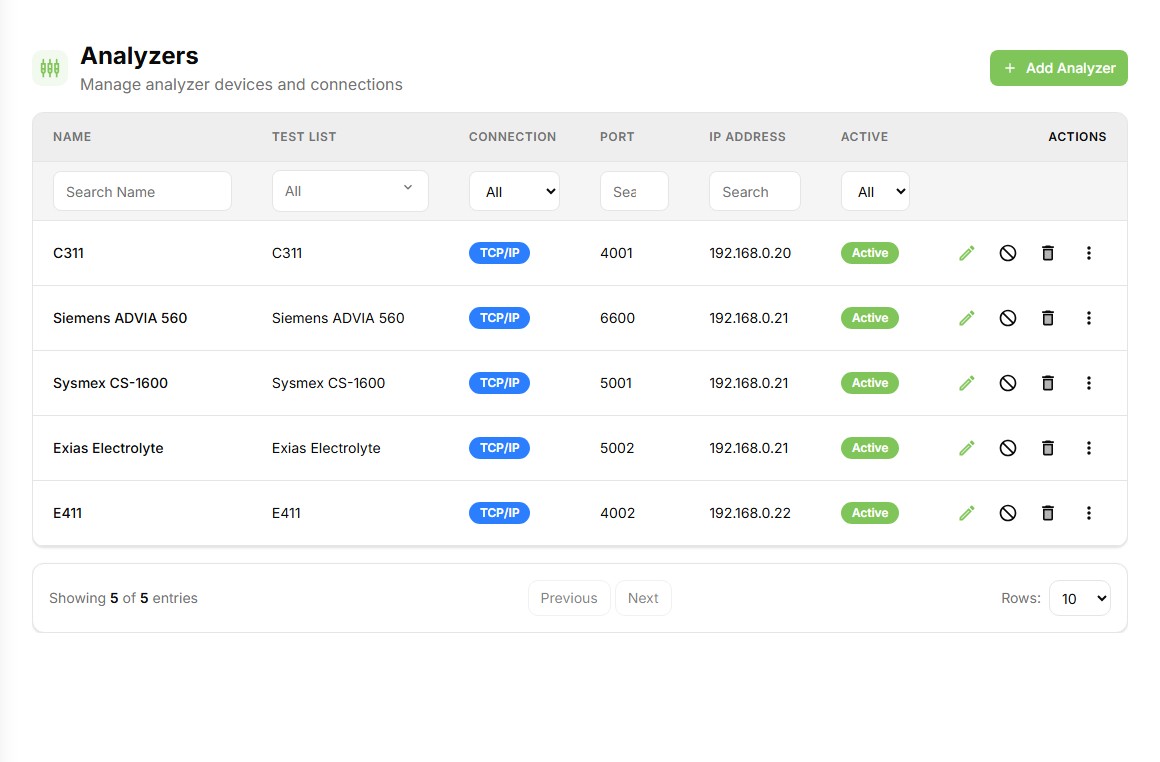Image resolution: width=1160 pixels, height=762 pixels.
Task: Click the NAME column header
Action: click(72, 137)
